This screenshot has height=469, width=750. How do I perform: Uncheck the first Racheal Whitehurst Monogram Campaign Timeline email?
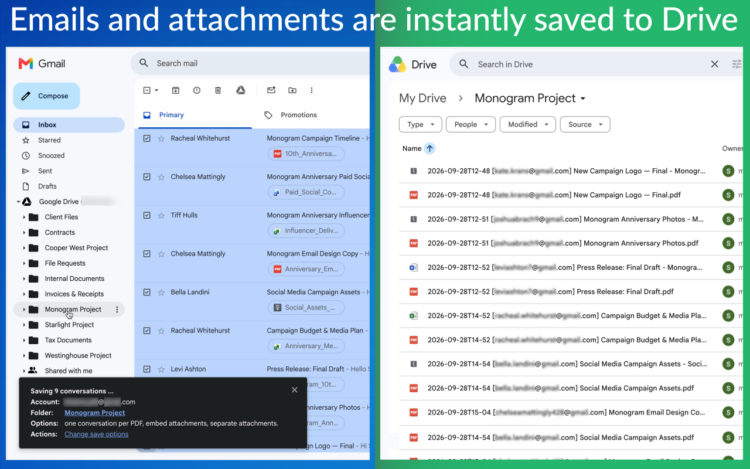pos(147,139)
